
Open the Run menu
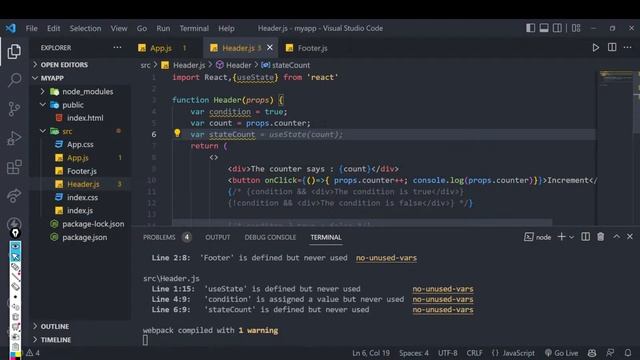163,28
